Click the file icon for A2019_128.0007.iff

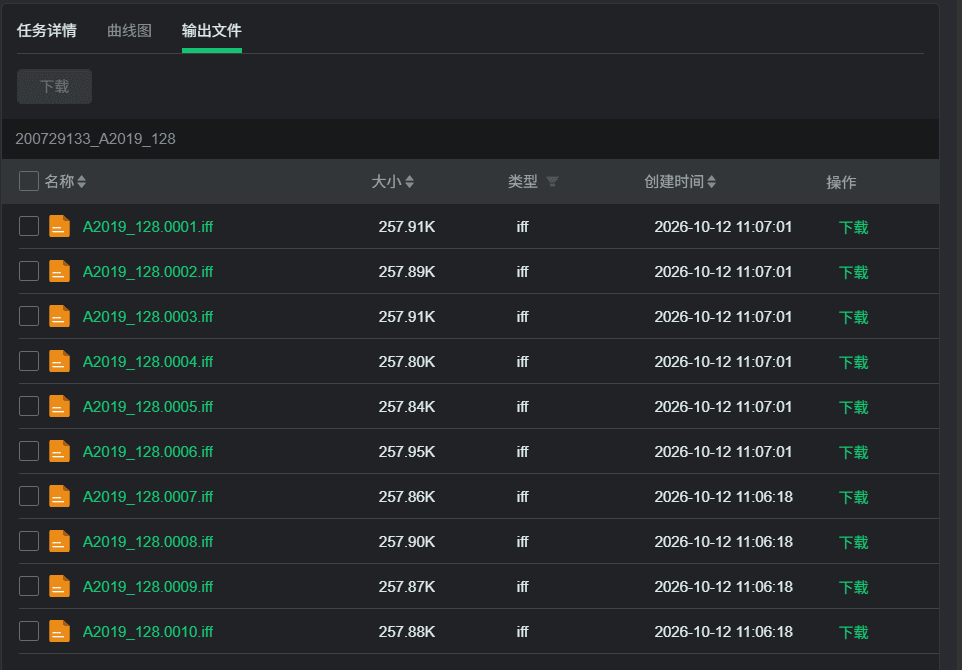pyautogui.click(x=60, y=496)
